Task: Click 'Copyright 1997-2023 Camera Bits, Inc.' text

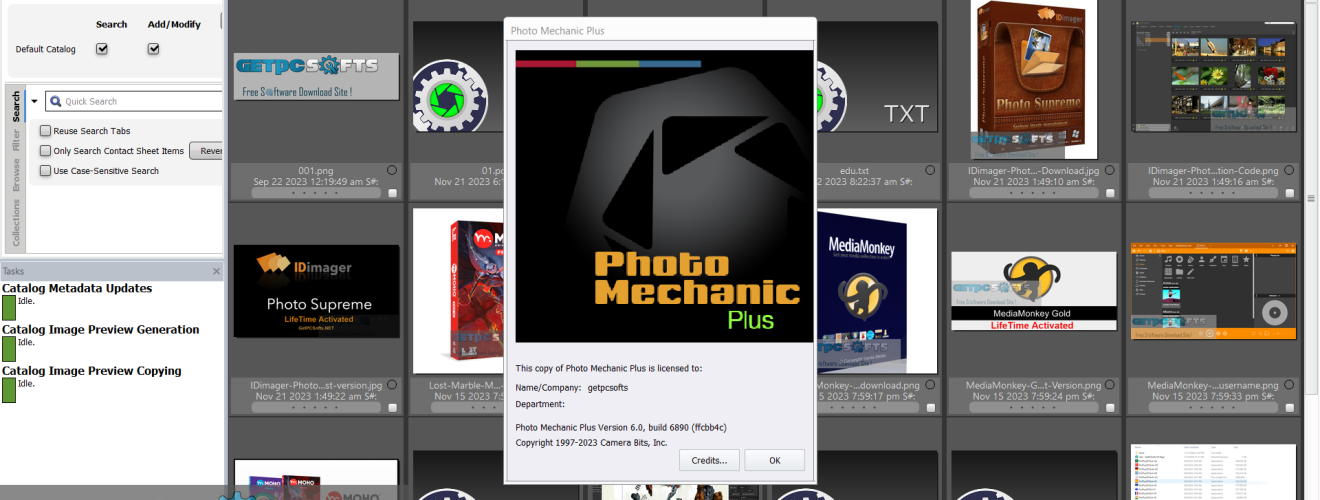Action: coord(591,442)
